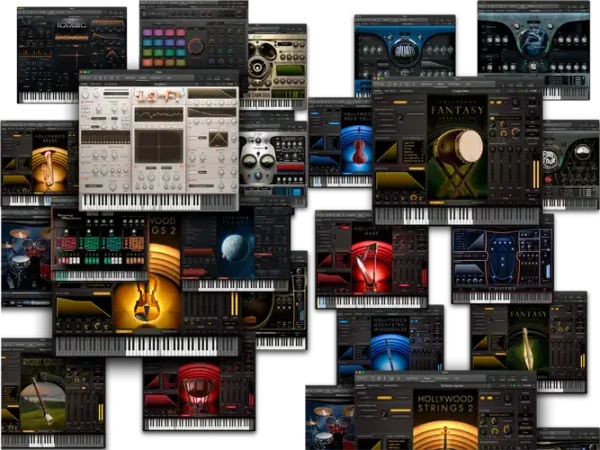
Task: Click the orange LED display in the step machine window
Action: click(137, 243)
